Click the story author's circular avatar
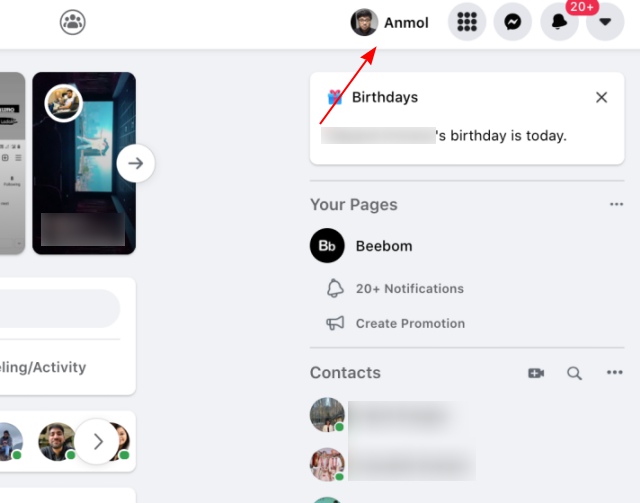Viewport: 640px width, 503px height. (x=64, y=103)
